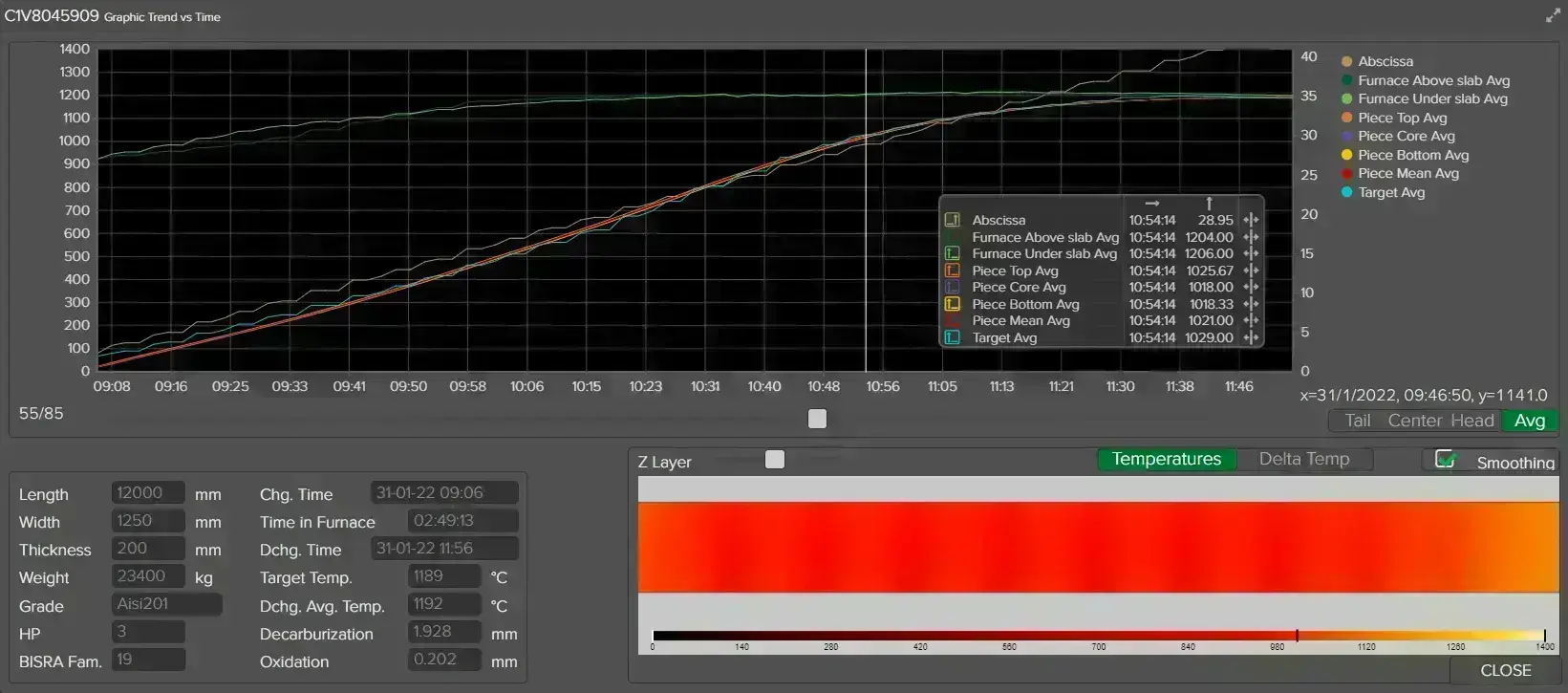Click the Abscissa axis icon in cursor table

[953, 220]
